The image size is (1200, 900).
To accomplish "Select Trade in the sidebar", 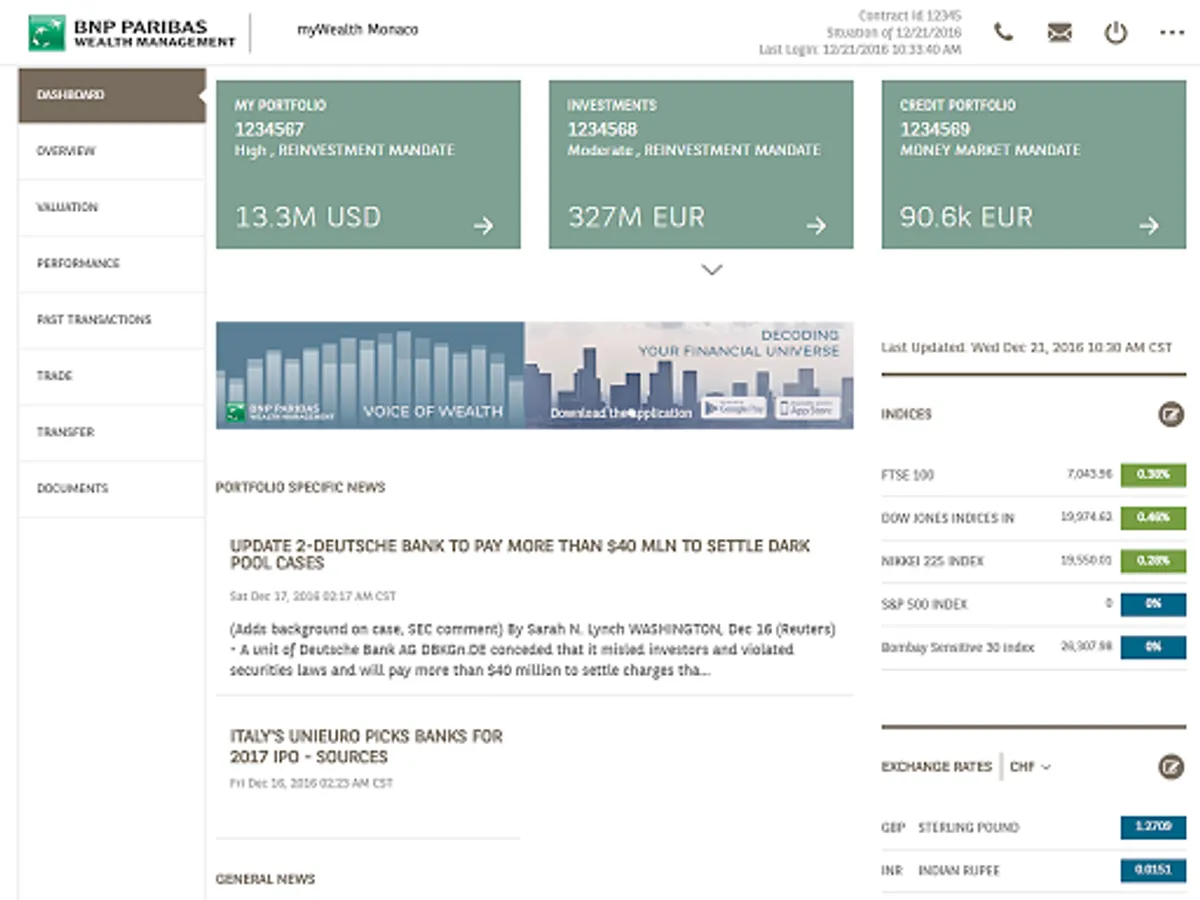I will [x=111, y=376].
